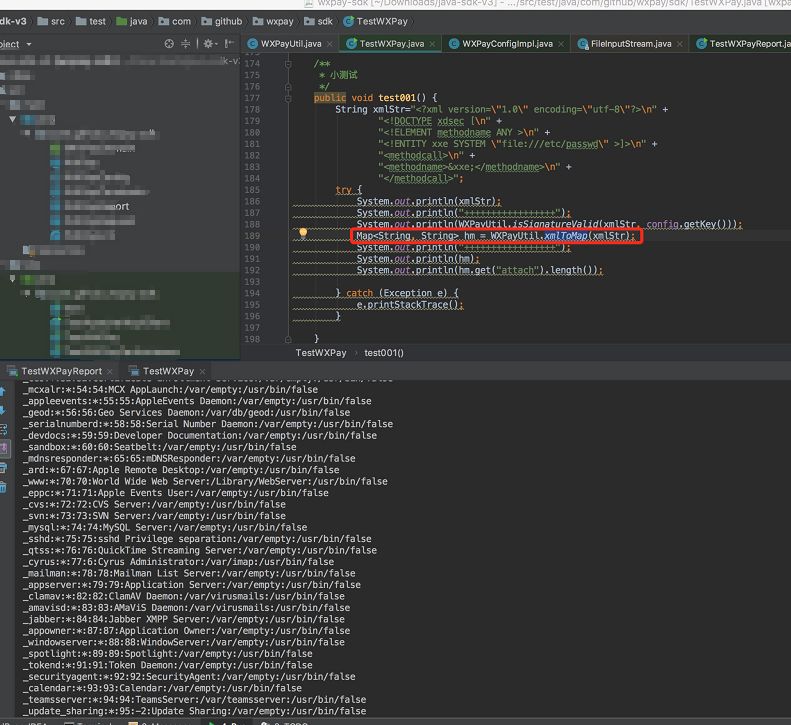The image size is (791, 725).
Task: Open the github breadcrumb package
Action: [222, 22]
